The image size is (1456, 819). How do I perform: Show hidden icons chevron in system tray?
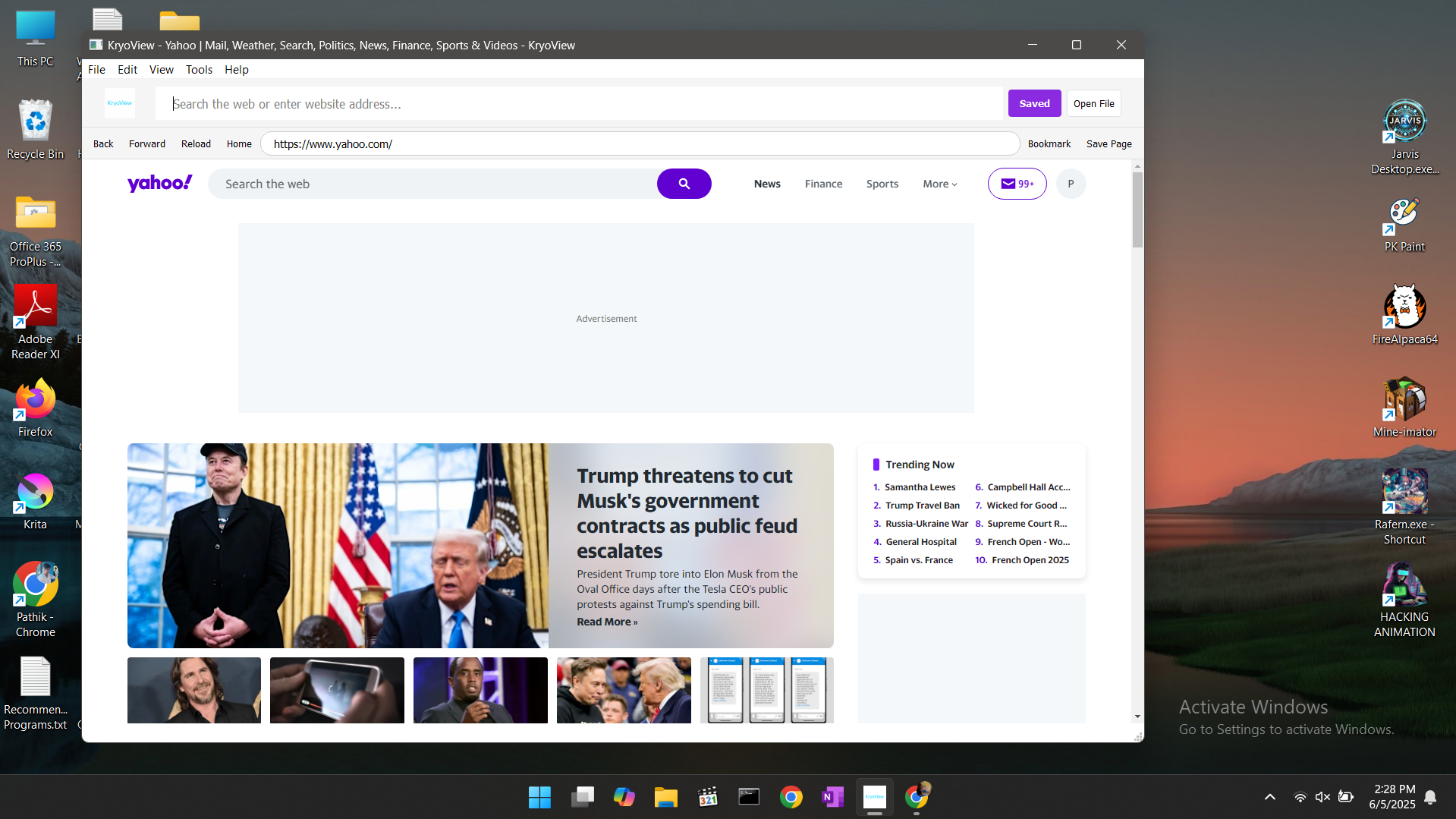tap(1269, 797)
